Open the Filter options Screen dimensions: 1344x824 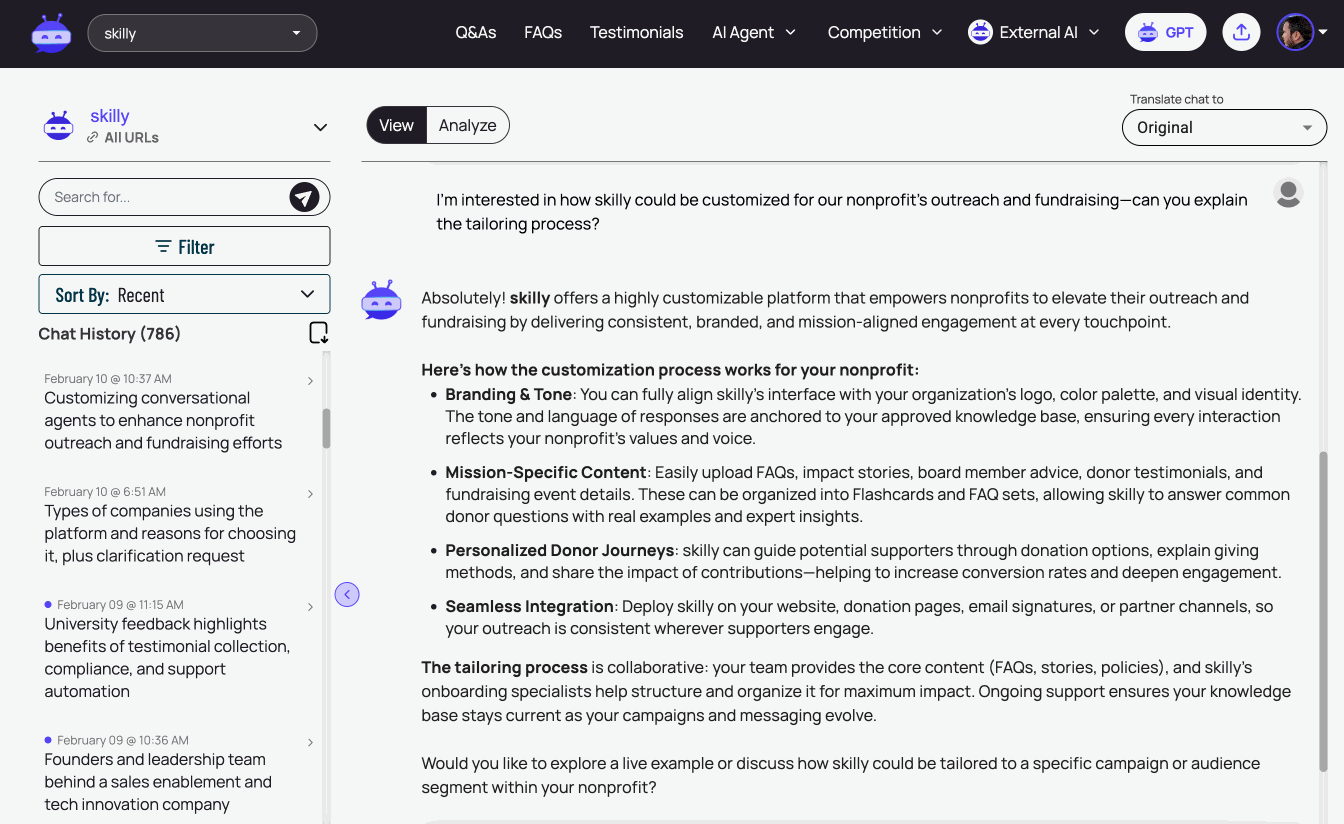pyautogui.click(x=184, y=247)
